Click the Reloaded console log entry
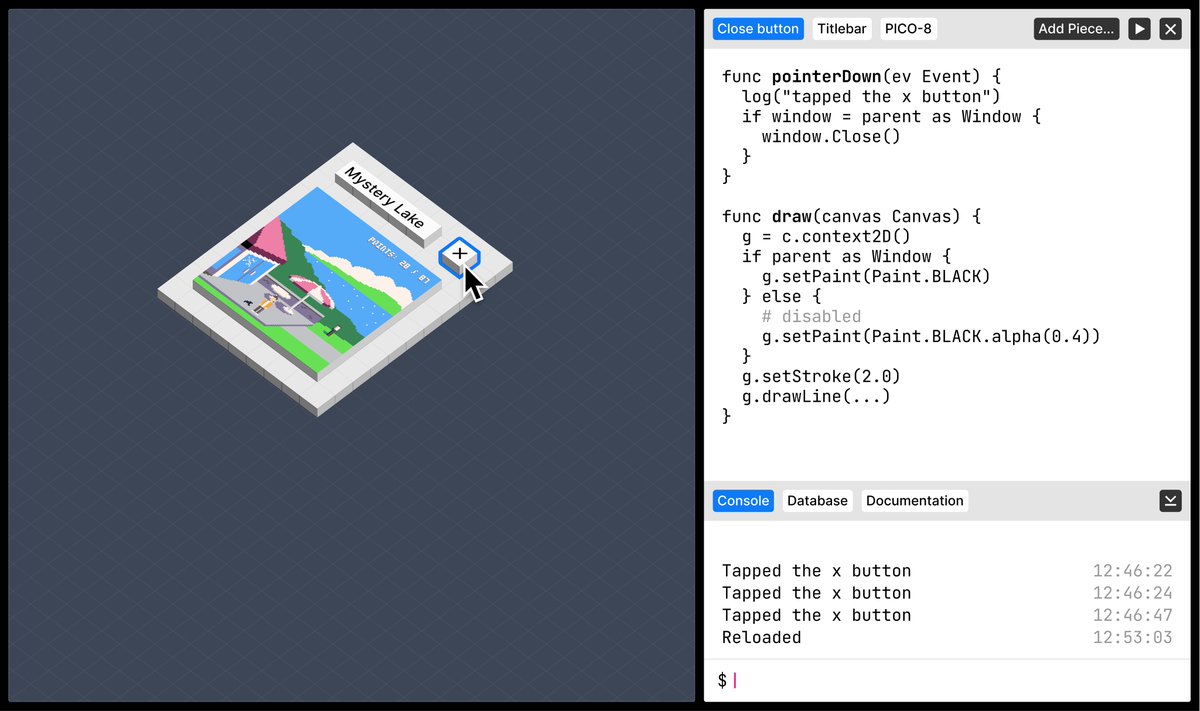The height and width of the screenshot is (711, 1200). tap(761, 638)
